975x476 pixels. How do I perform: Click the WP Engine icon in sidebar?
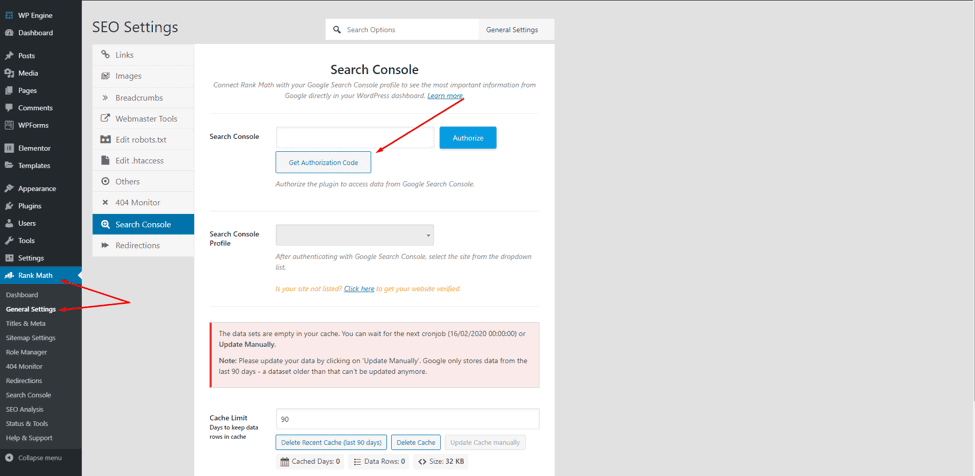[x=9, y=15]
